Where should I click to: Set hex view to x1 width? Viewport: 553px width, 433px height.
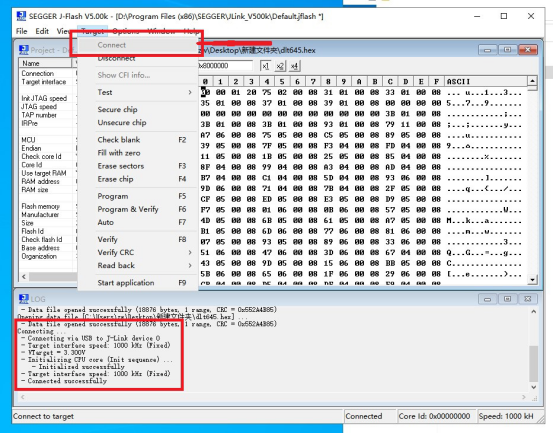(266, 66)
